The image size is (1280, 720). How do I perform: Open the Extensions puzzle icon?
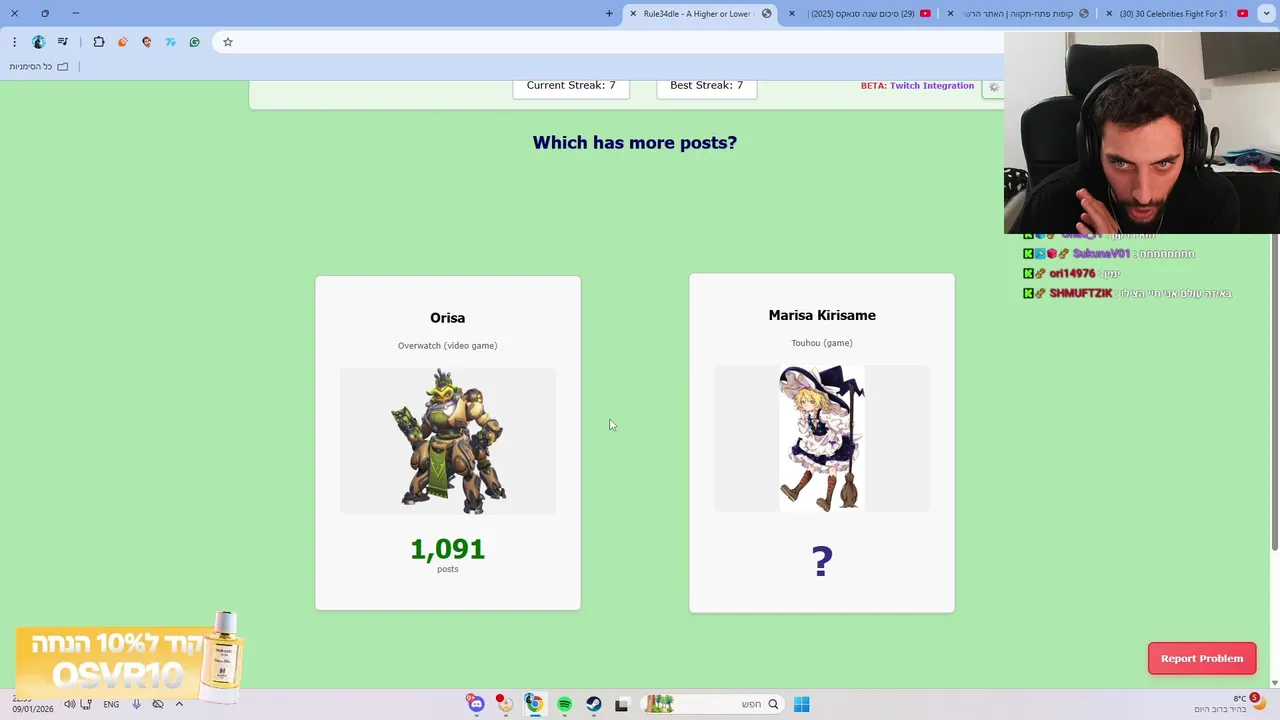(99, 42)
